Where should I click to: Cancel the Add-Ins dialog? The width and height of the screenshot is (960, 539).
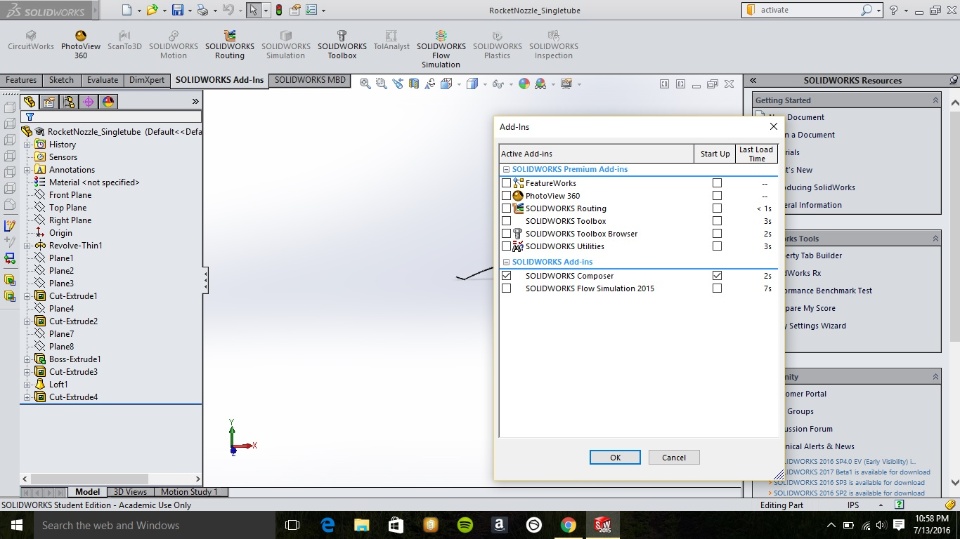tap(673, 458)
